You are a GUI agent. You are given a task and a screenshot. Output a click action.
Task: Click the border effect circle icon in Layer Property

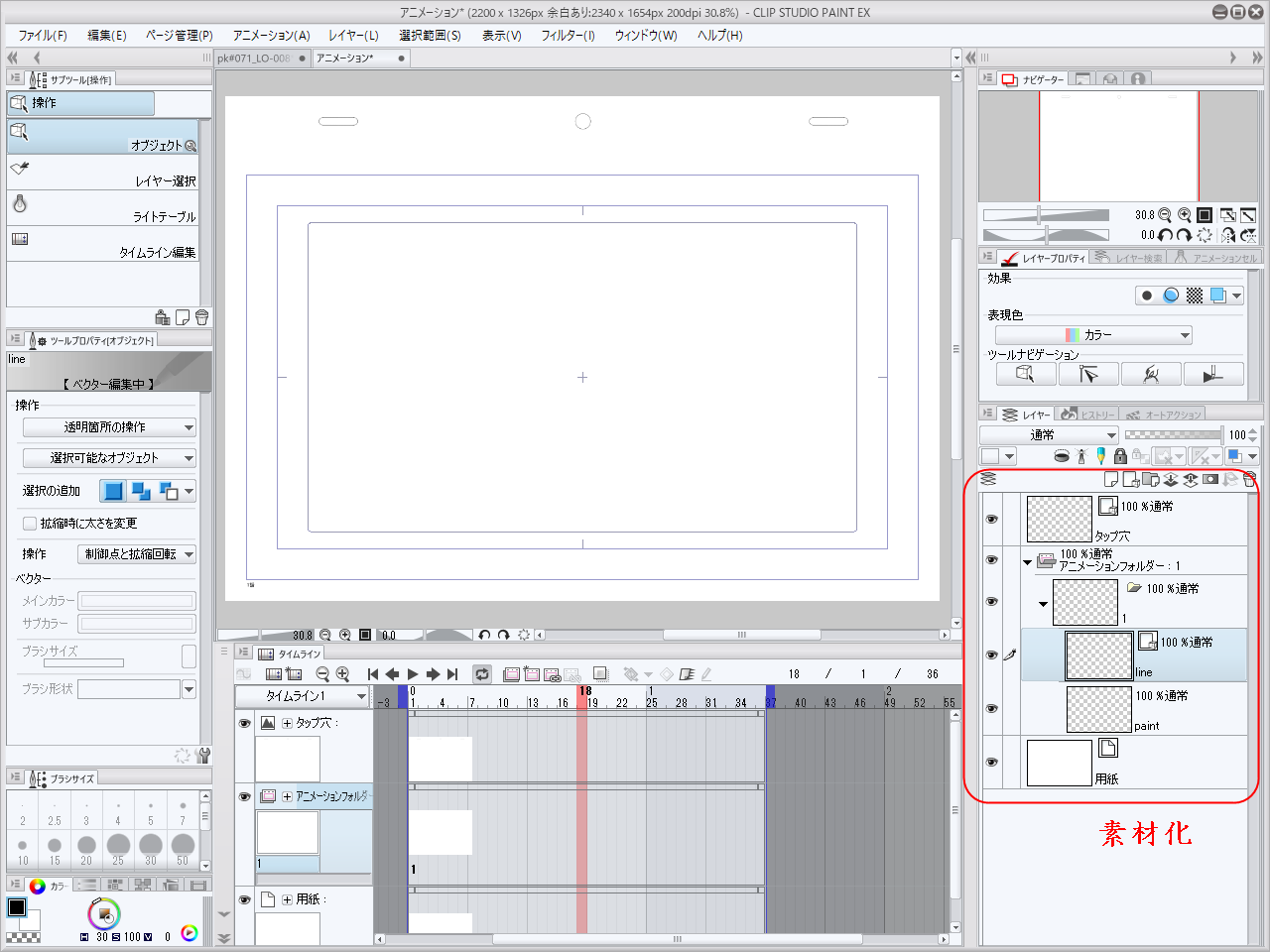1147,296
